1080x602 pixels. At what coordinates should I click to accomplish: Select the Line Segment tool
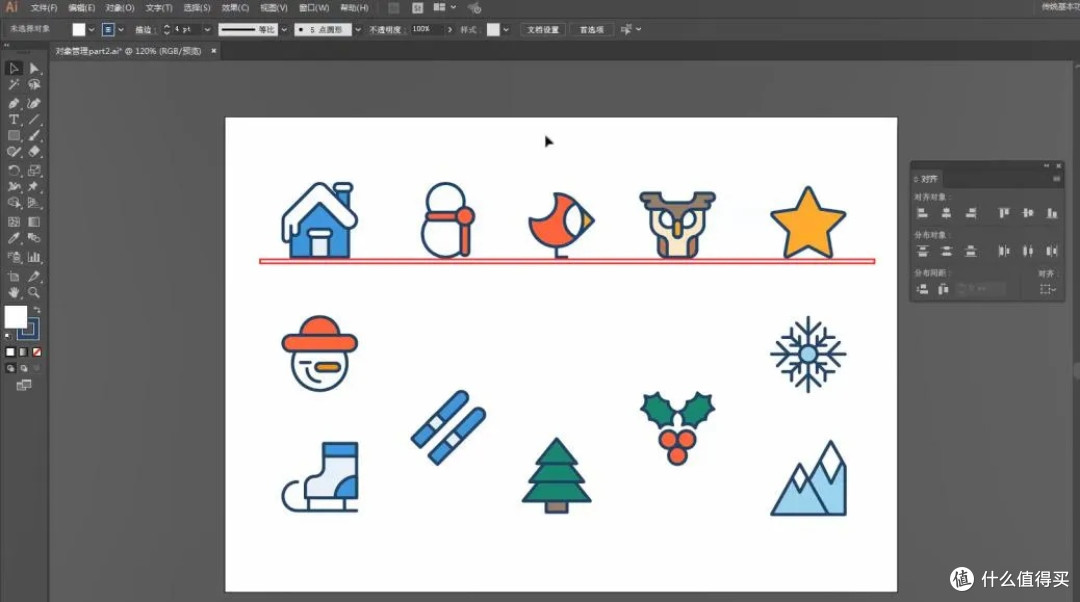pyautogui.click(x=34, y=119)
